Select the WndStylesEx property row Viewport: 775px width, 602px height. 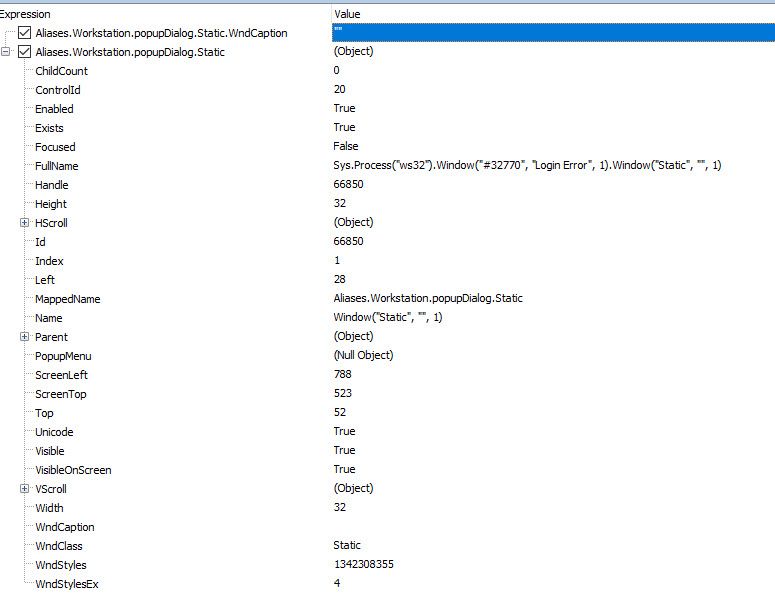tap(66, 584)
